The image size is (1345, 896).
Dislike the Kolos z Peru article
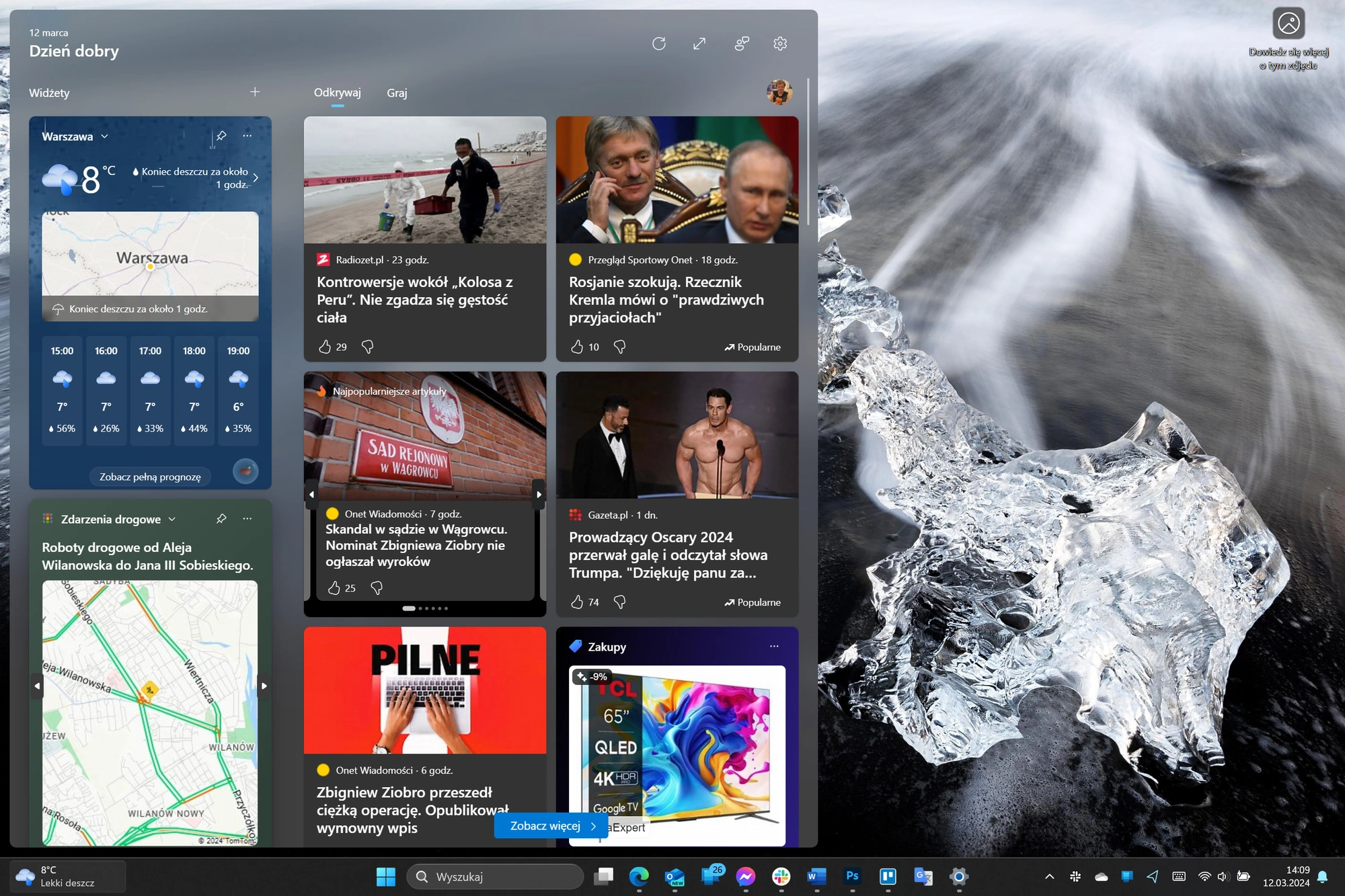367,347
